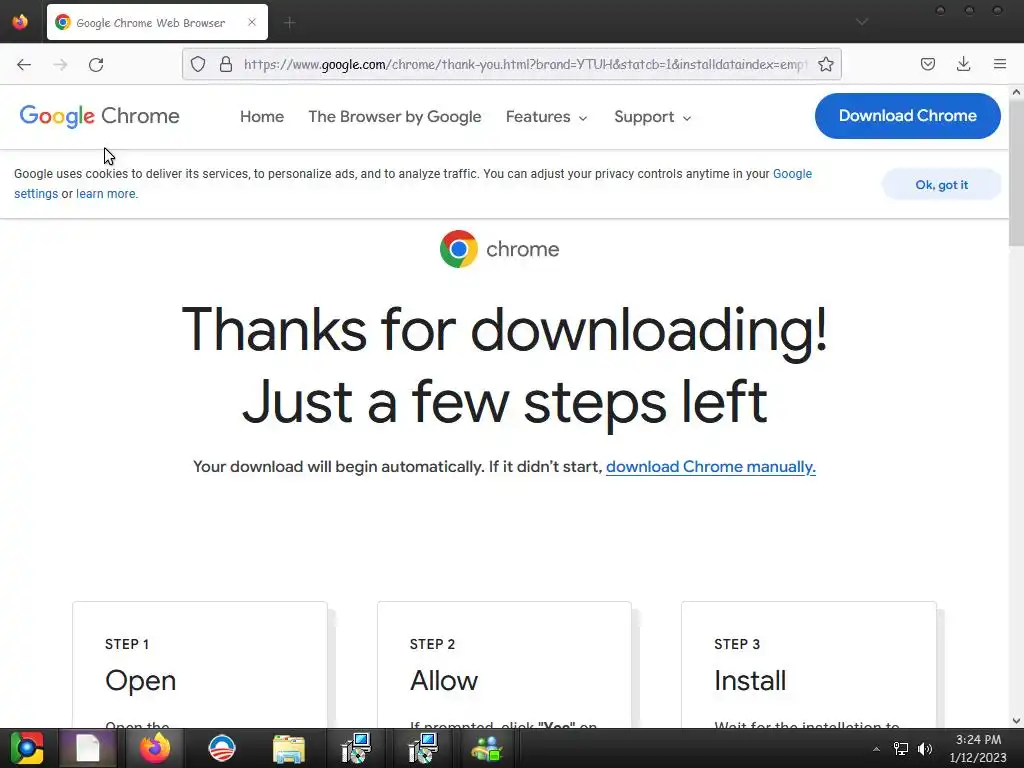Open the Chrome-styled start button in taskbar
Image resolution: width=1024 pixels, height=768 pixels.
(26, 748)
